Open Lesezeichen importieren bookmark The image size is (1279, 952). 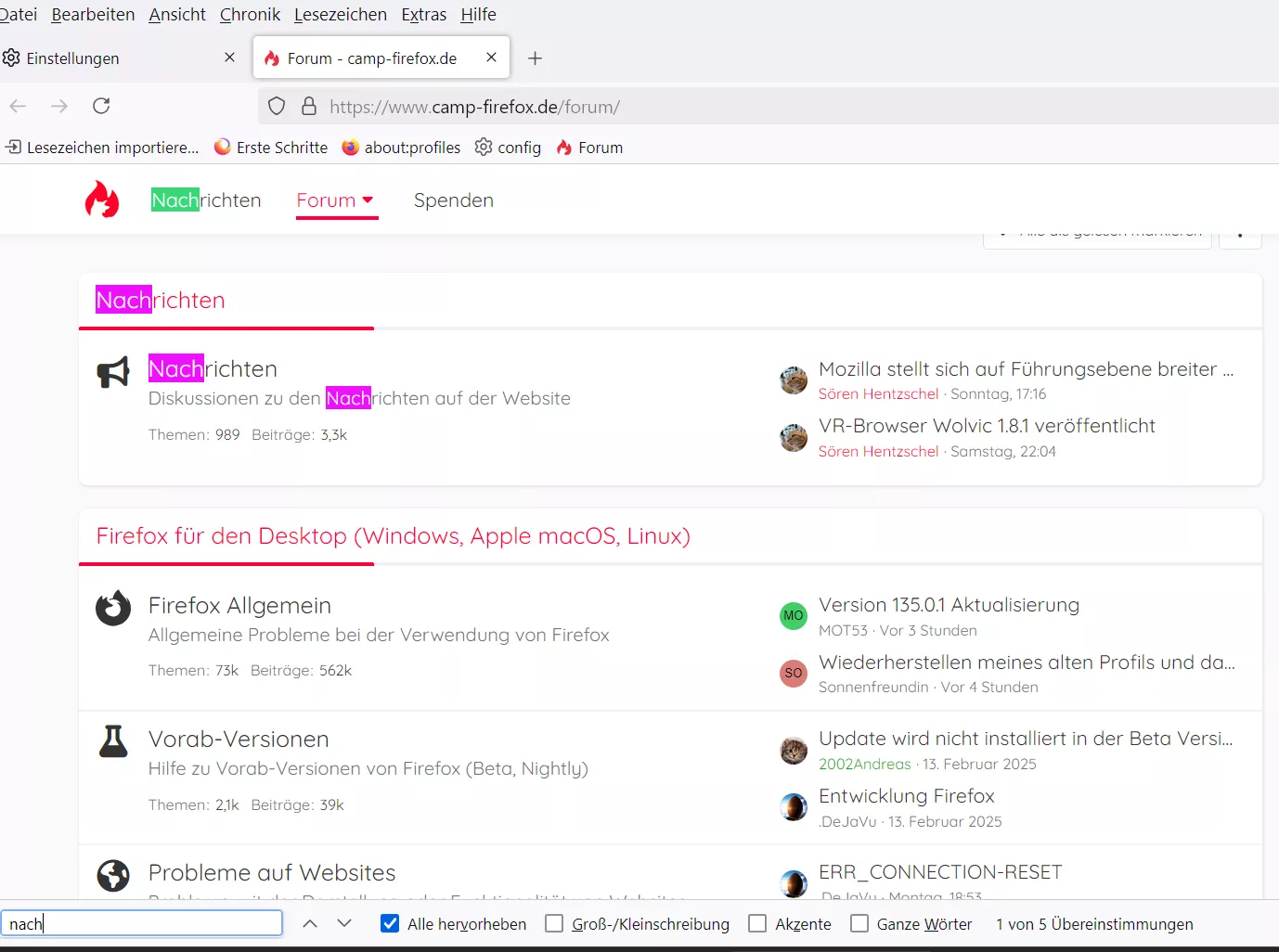(102, 148)
